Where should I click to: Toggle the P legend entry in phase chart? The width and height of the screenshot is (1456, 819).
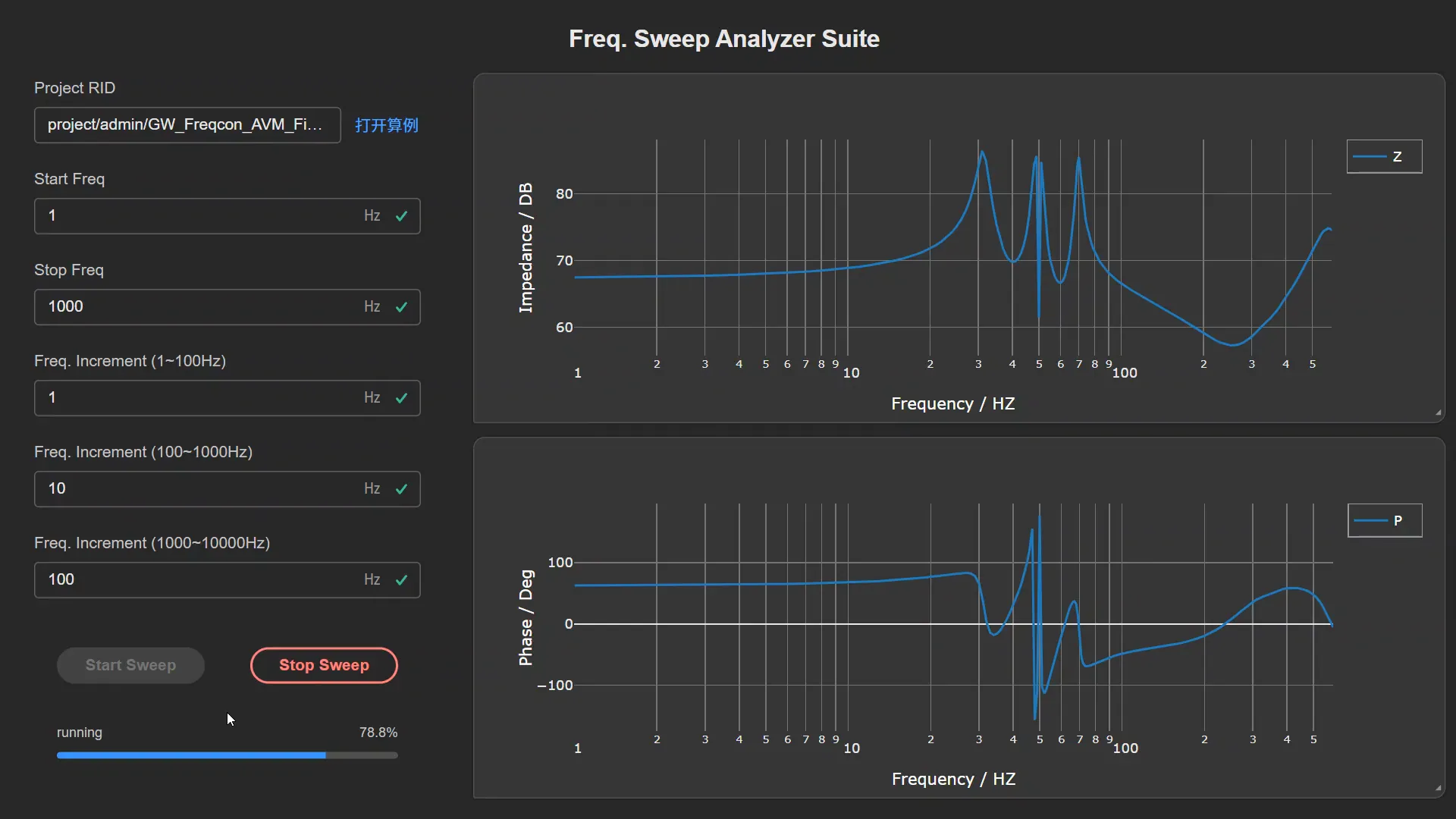[x=1385, y=520]
